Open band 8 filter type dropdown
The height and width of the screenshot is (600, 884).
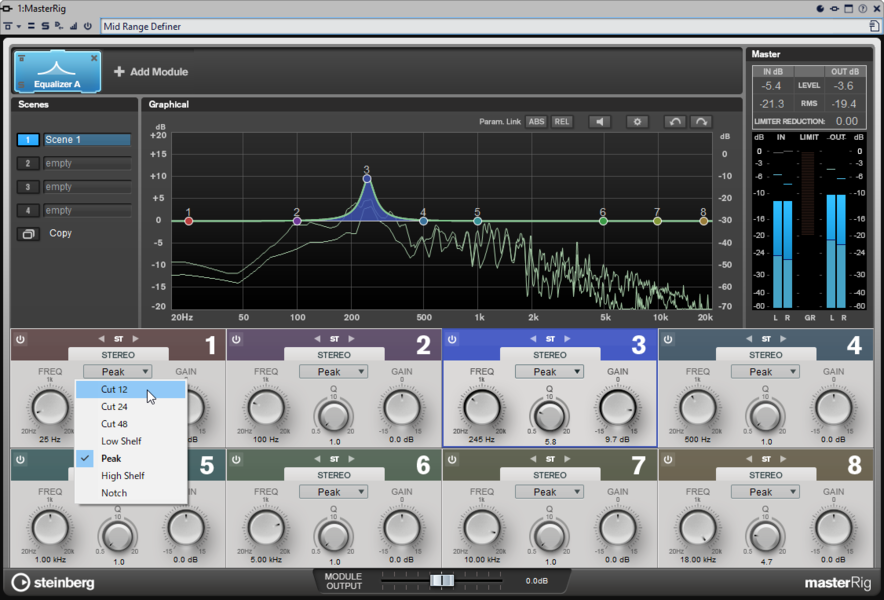coord(766,492)
